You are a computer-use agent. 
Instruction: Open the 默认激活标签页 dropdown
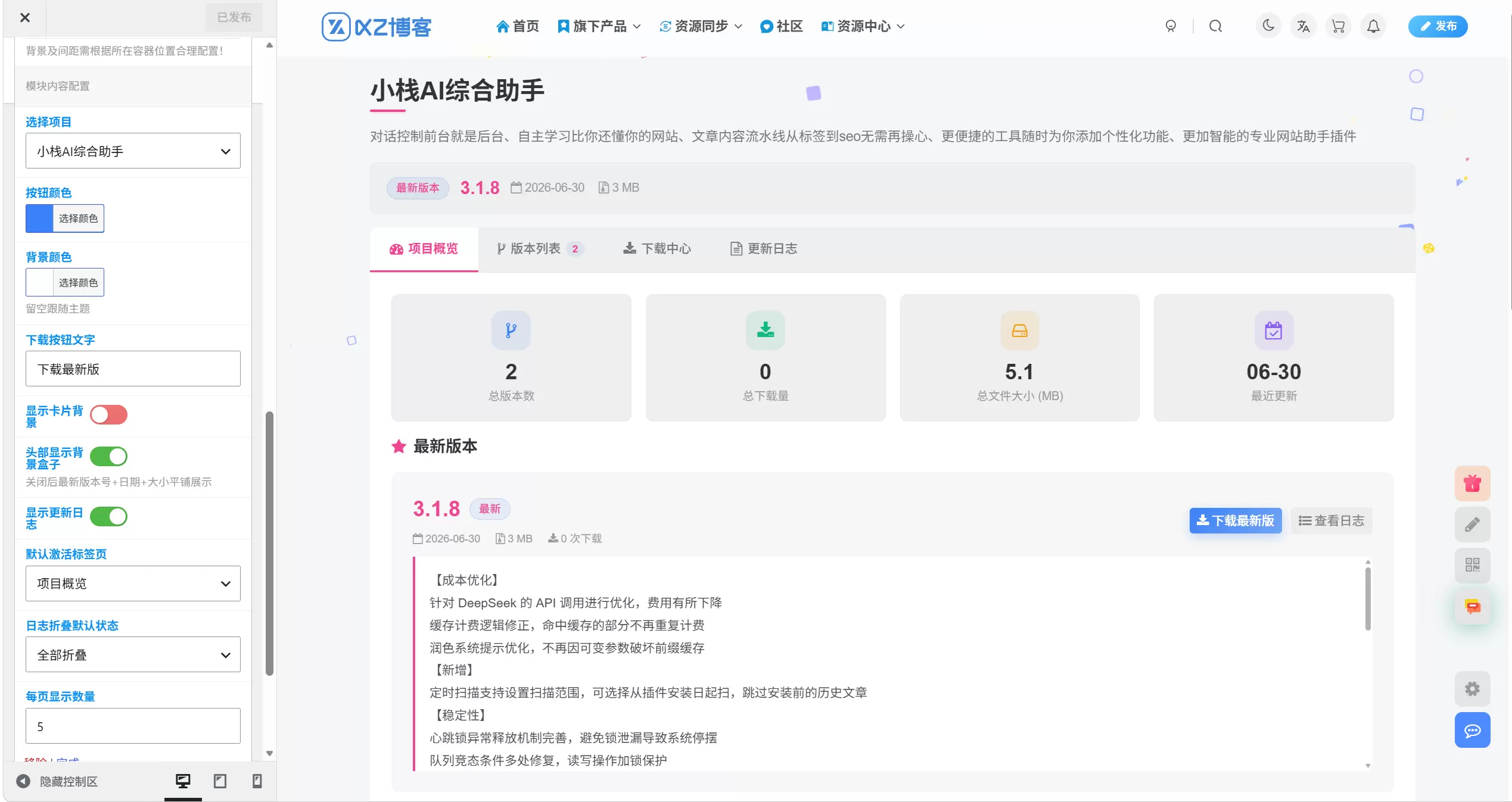(x=133, y=583)
